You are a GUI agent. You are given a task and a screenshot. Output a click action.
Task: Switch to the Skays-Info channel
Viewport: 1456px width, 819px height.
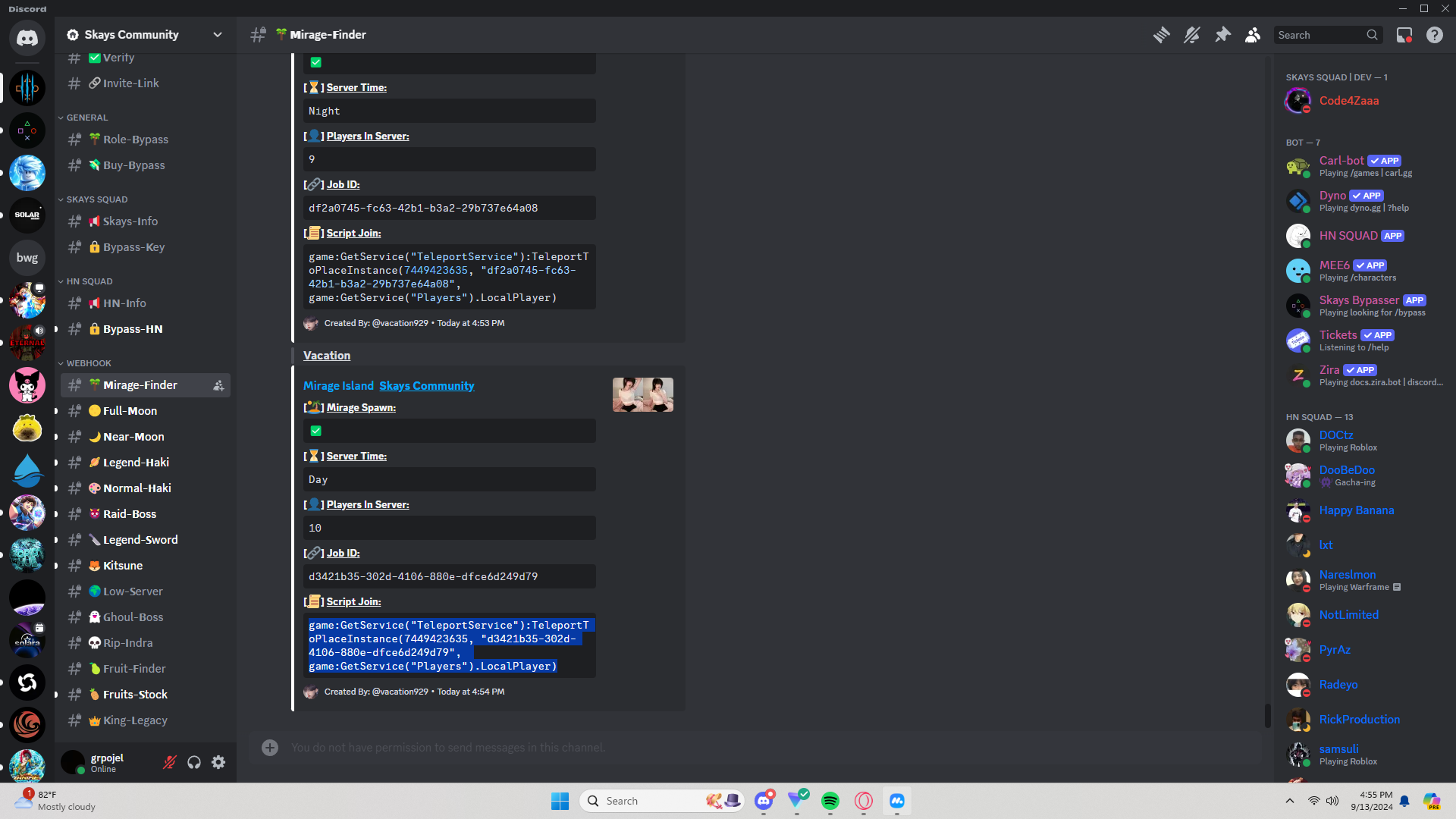pos(146,221)
